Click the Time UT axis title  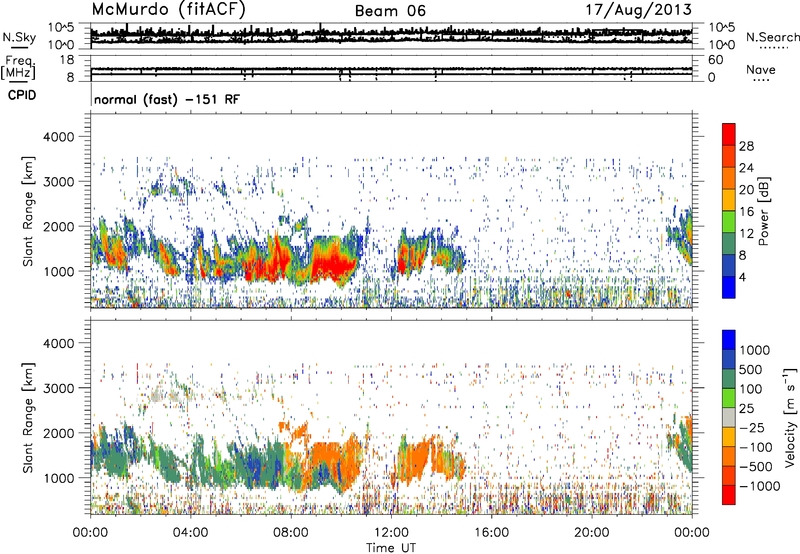[391, 548]
